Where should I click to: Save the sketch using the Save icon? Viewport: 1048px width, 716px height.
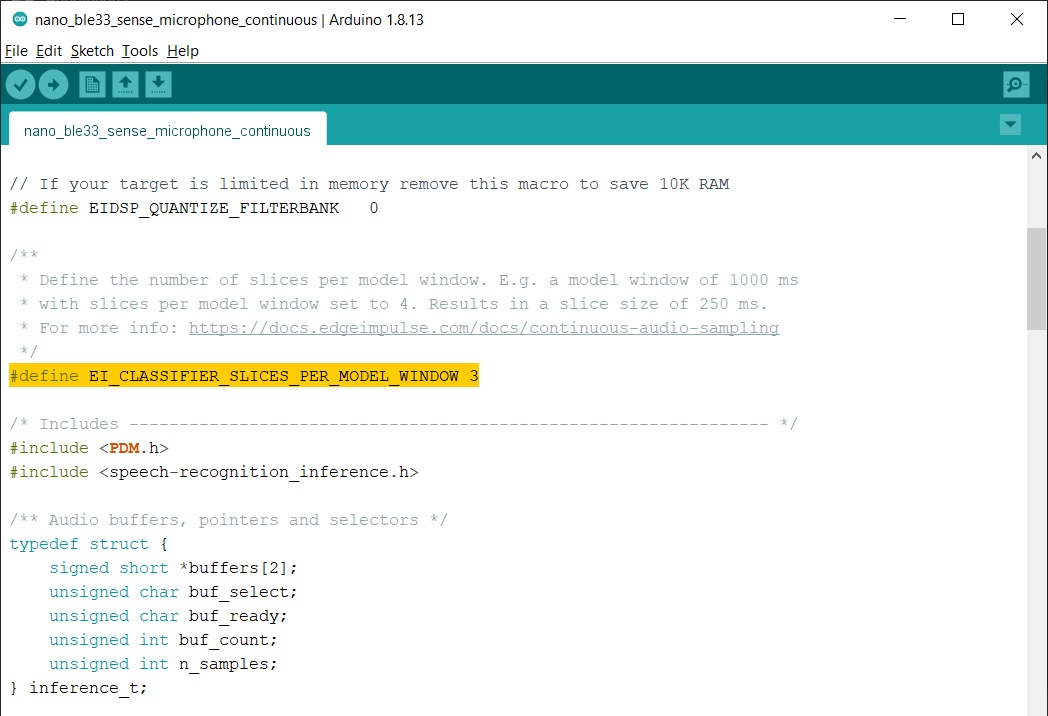pos(158,84)
